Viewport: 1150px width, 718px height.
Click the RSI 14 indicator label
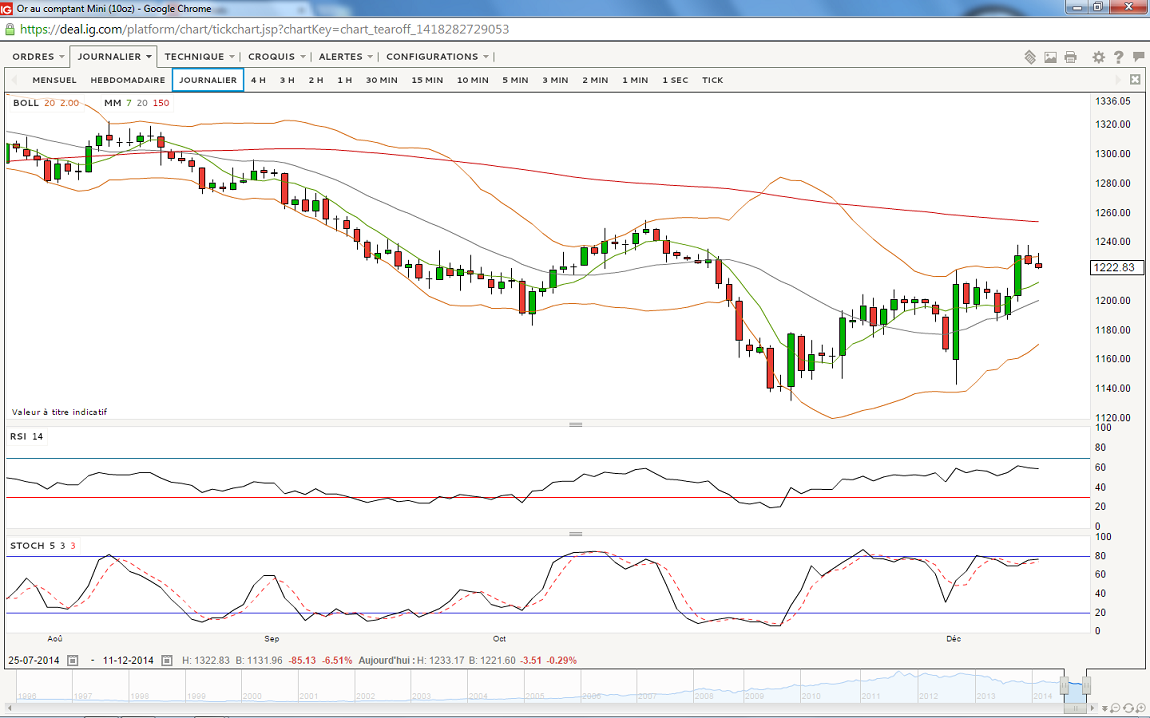[x=26, y=436]
